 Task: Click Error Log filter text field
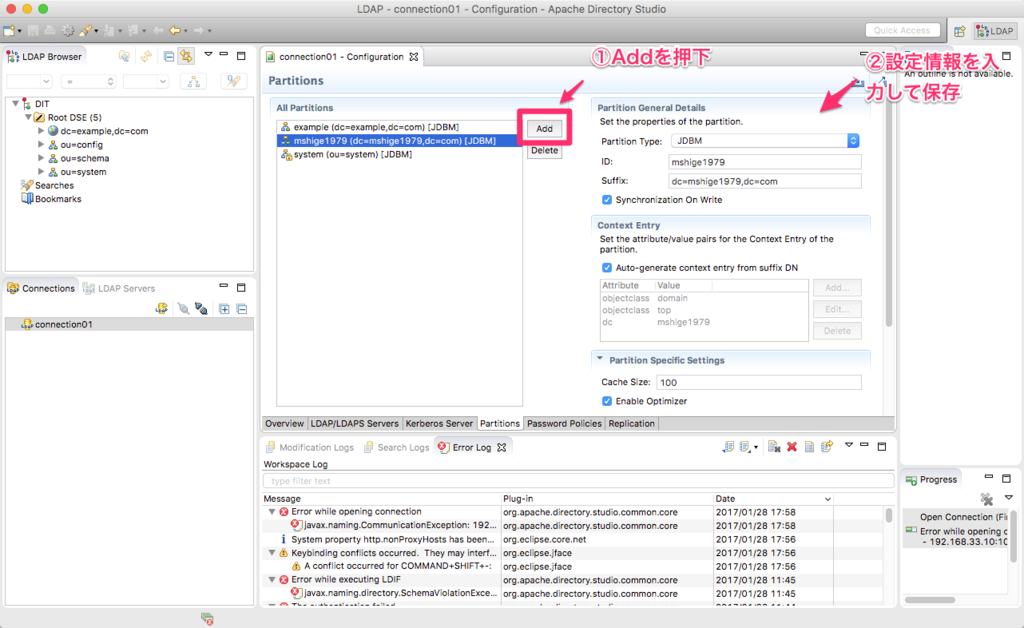(x=578, y=481)
